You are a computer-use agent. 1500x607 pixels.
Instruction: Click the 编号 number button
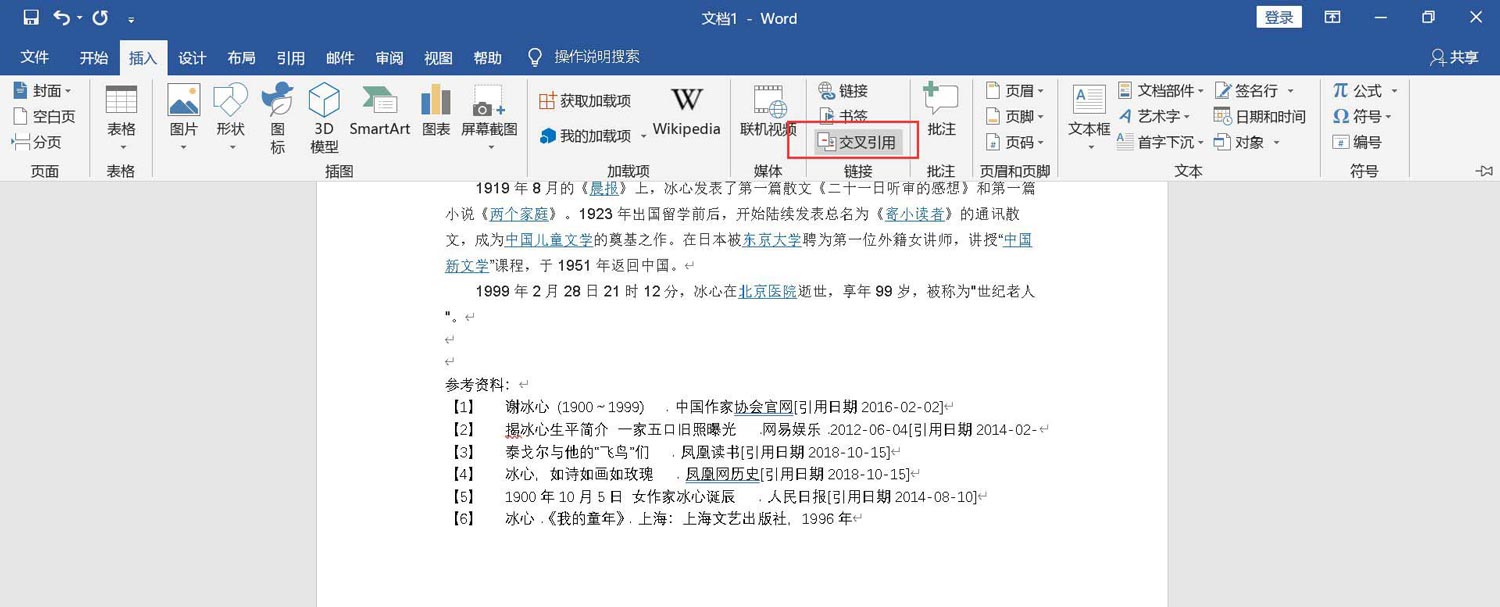tap(1357, 142)
